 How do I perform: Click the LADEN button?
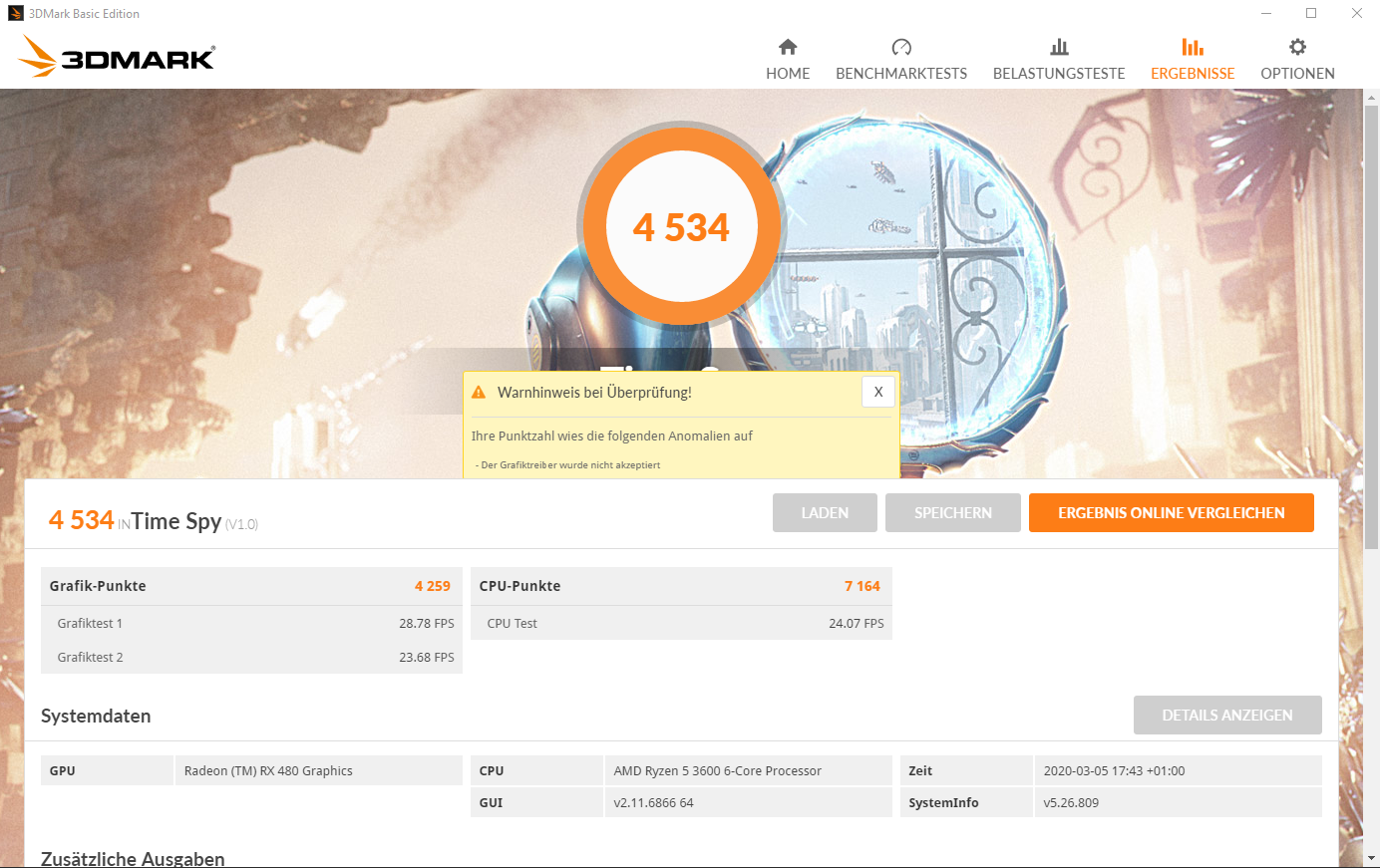(x=825, y=512)
